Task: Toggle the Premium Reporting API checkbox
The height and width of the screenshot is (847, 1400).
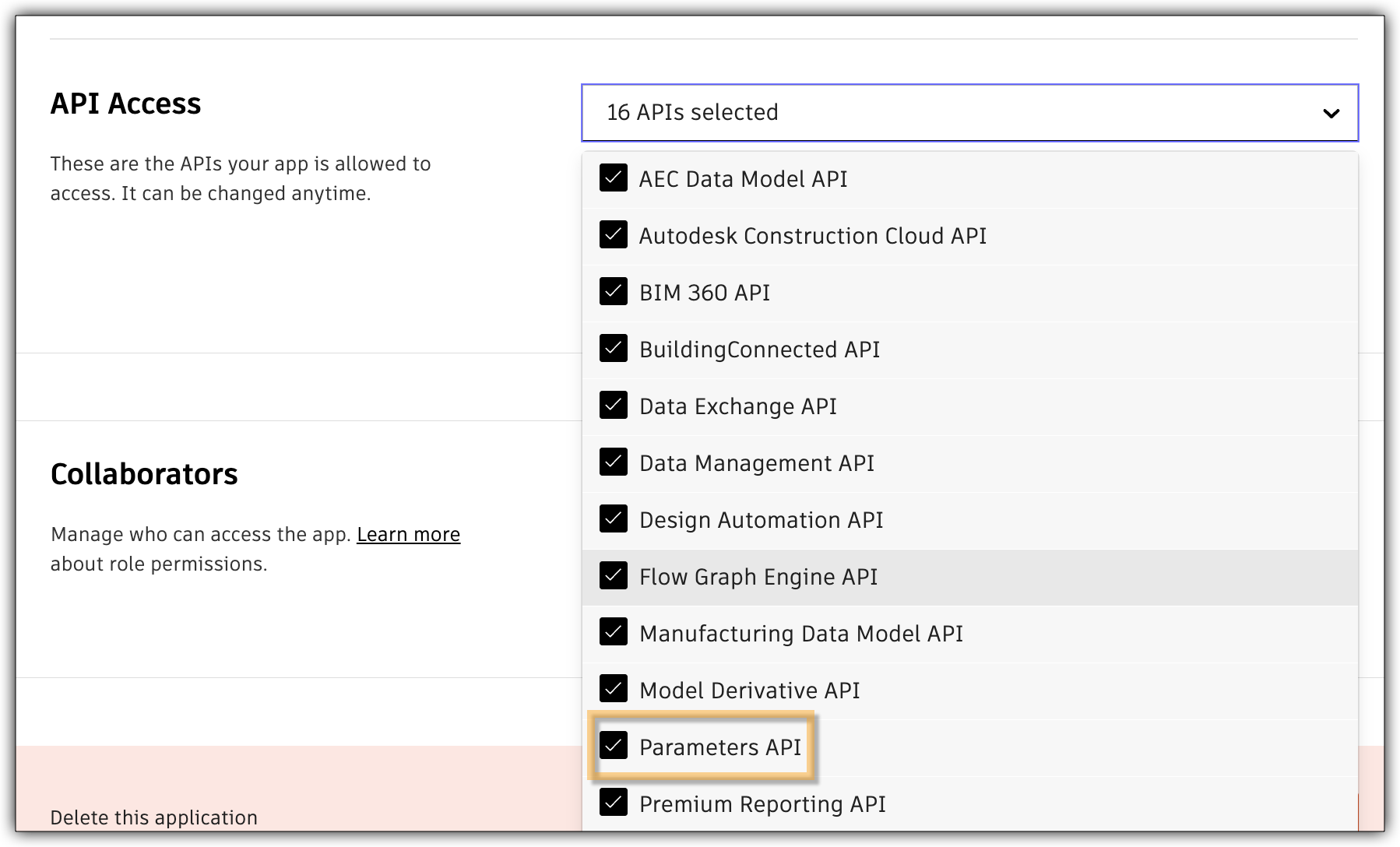Action: coord(614,803)
